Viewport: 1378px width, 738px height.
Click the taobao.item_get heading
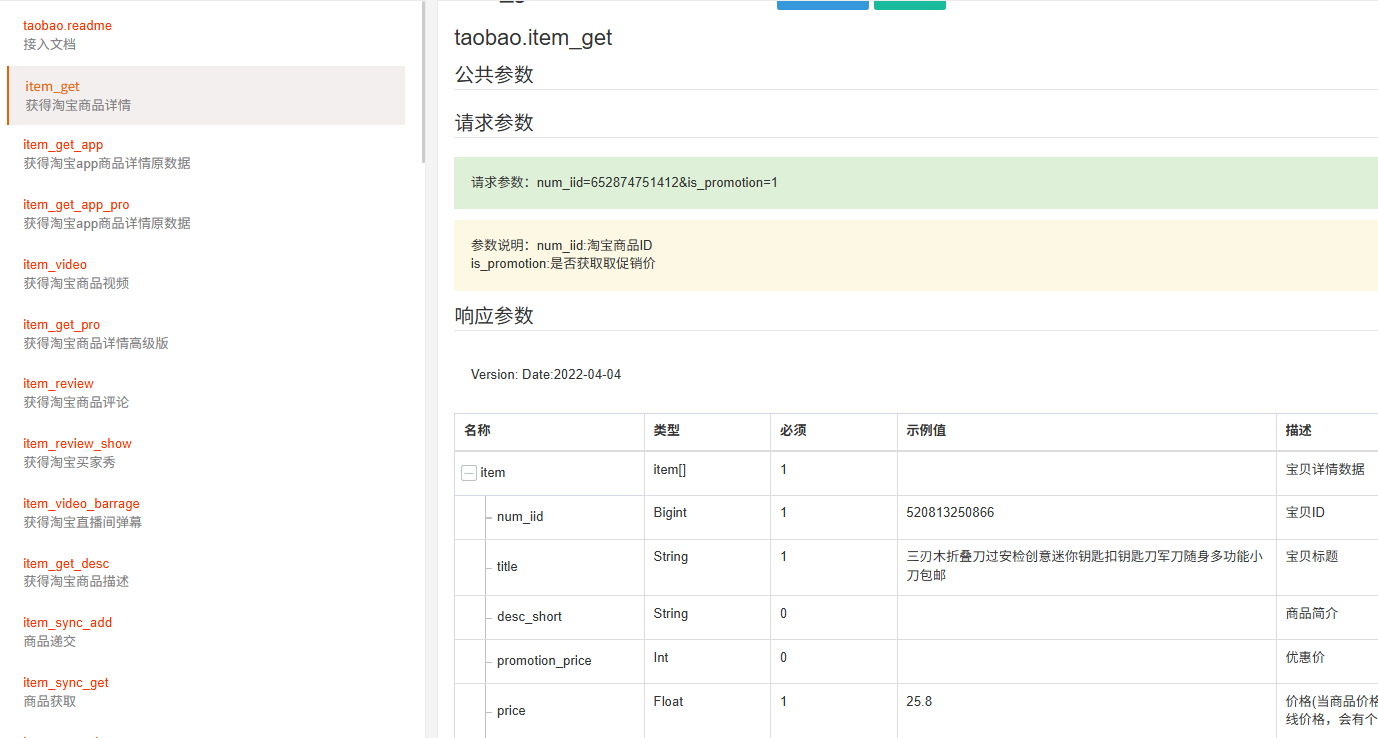click(533, 38)
